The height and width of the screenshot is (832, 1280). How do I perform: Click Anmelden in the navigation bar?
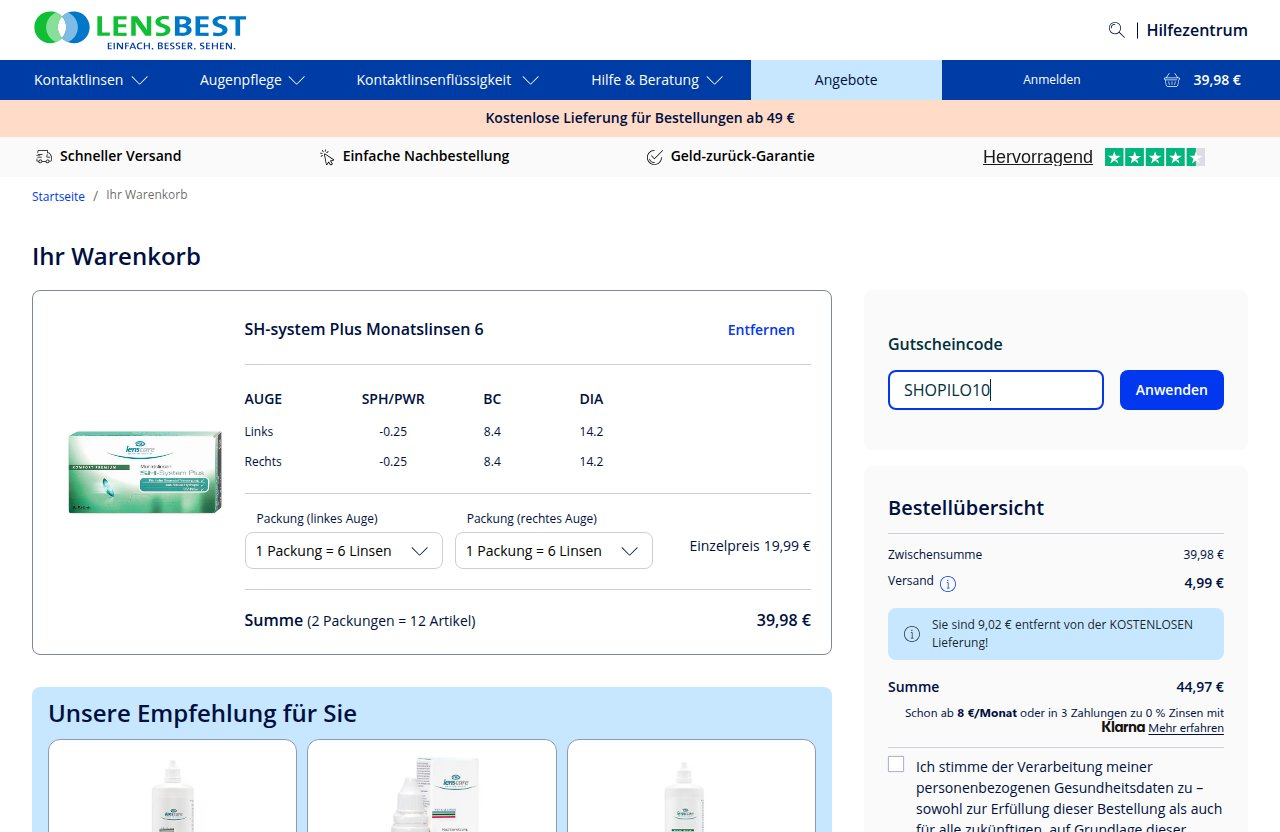pos(1051,80)
